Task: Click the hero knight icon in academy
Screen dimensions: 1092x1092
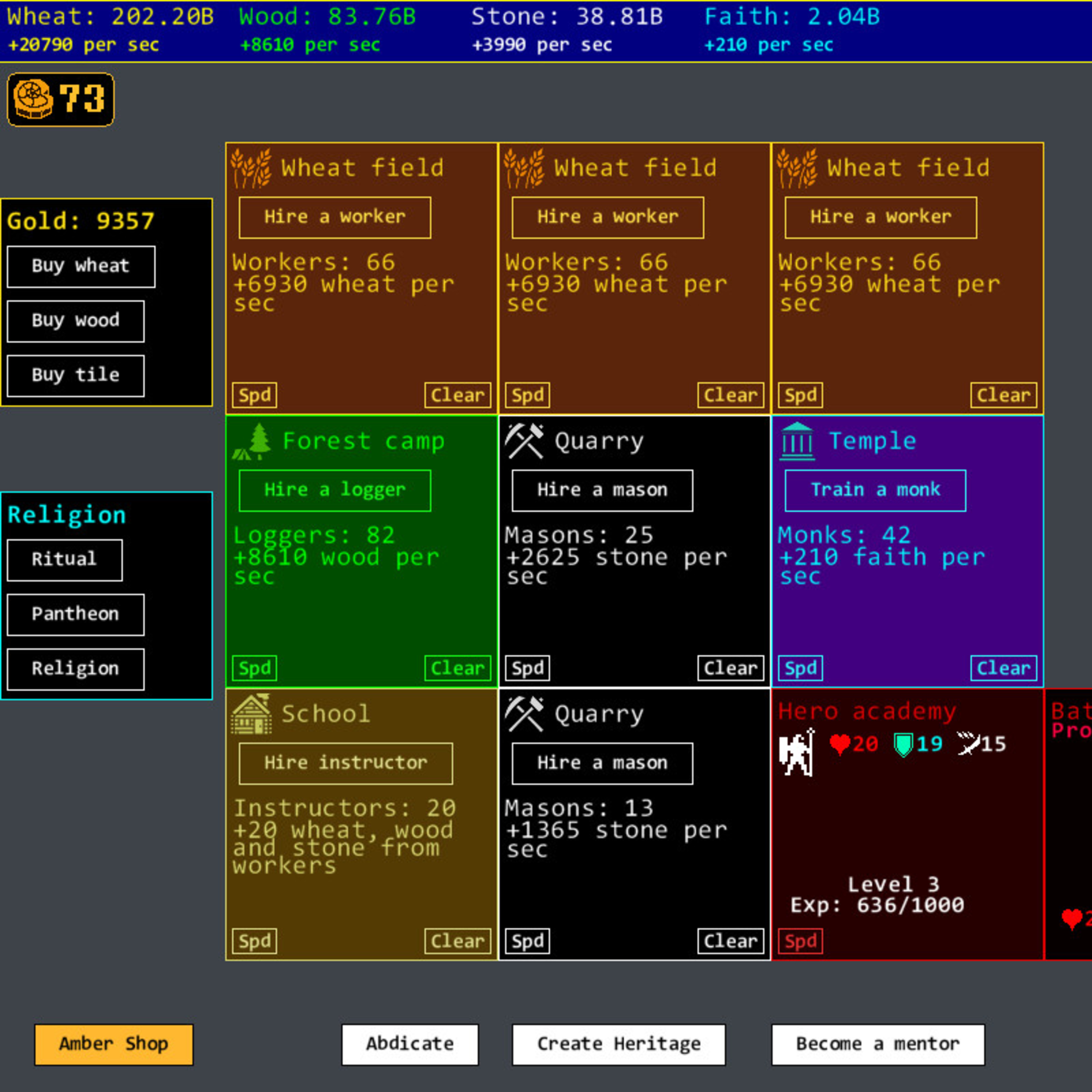Action: (797, 752)
